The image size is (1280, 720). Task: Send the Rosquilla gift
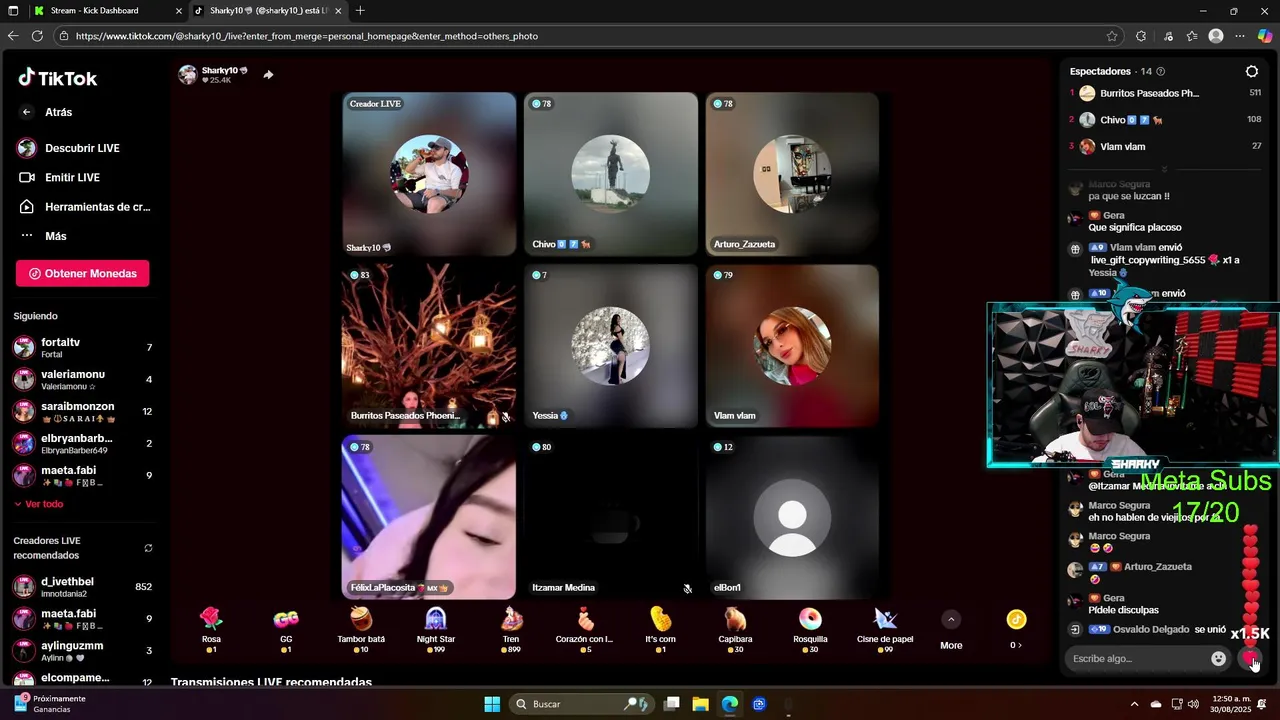[810, 630]
